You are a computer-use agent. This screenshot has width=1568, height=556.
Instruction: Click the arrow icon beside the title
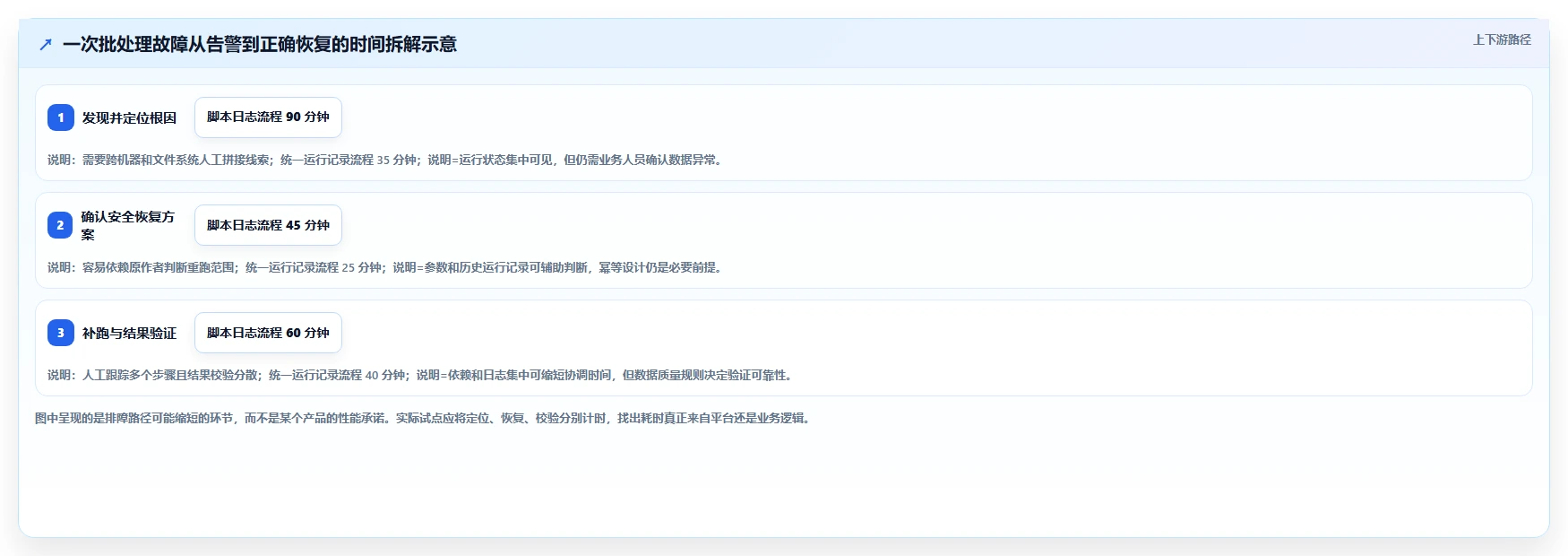tap(46, 44)
